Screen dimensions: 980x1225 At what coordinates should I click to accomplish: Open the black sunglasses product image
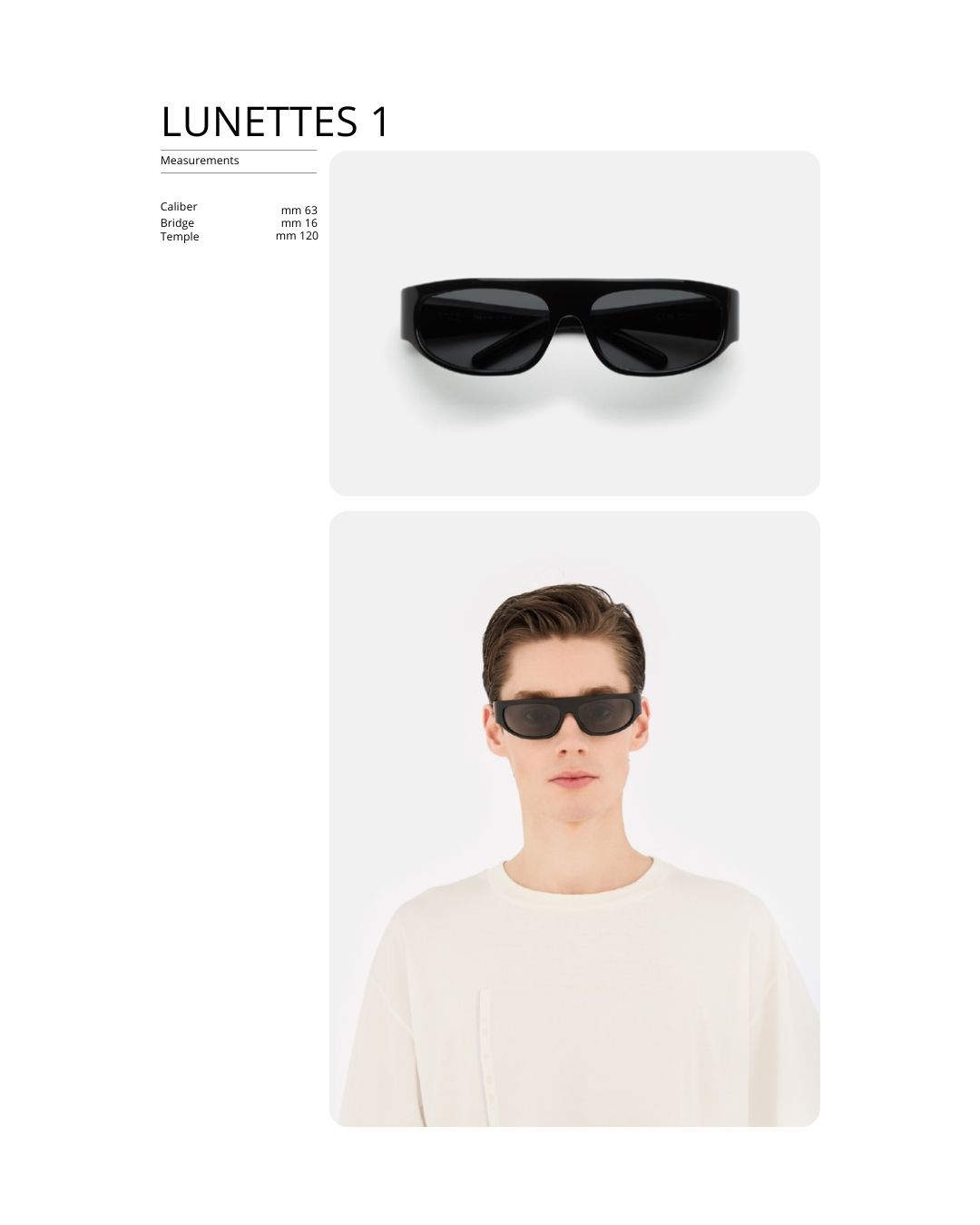tap(574, 323)
